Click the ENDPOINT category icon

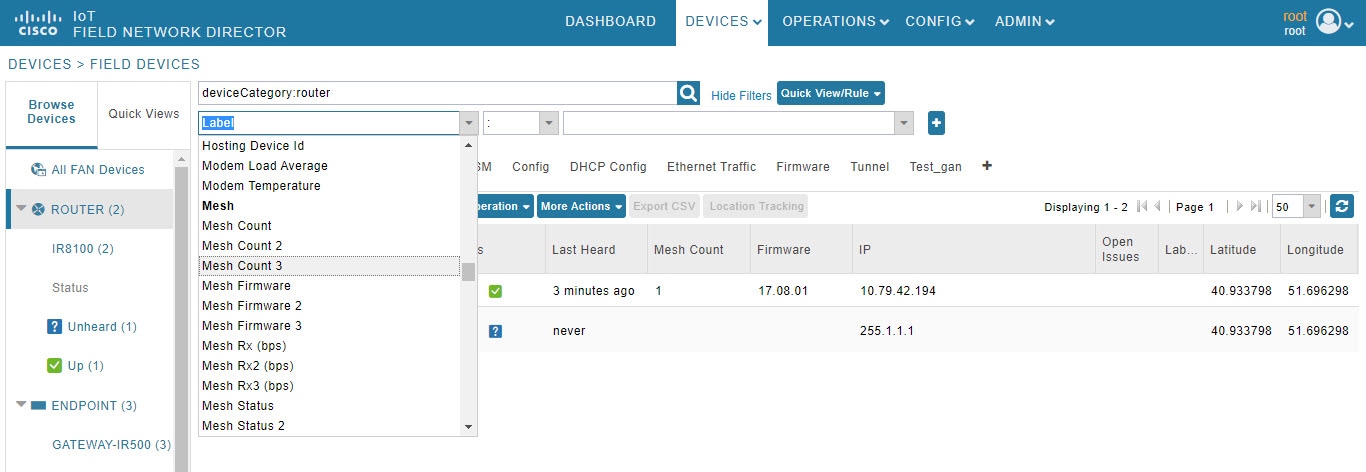[x=38, y=405]
